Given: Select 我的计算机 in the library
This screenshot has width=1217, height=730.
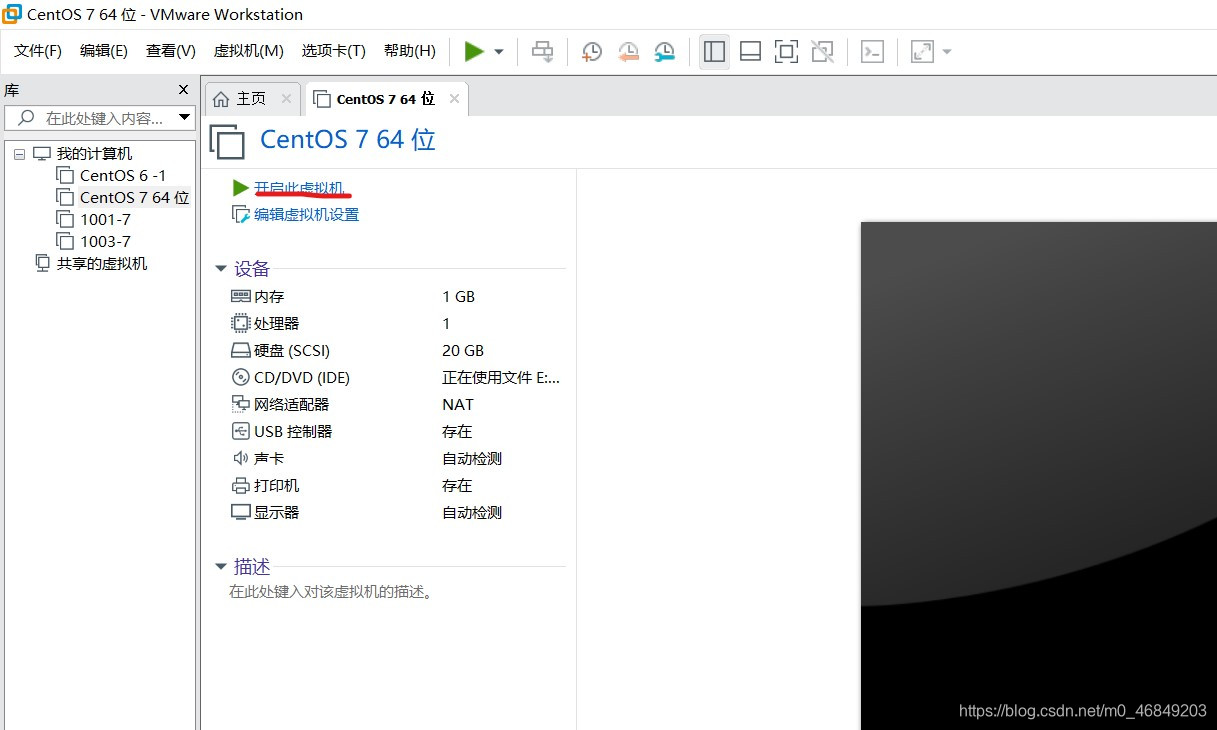Looking at the screenshot, I should (94, 154).
